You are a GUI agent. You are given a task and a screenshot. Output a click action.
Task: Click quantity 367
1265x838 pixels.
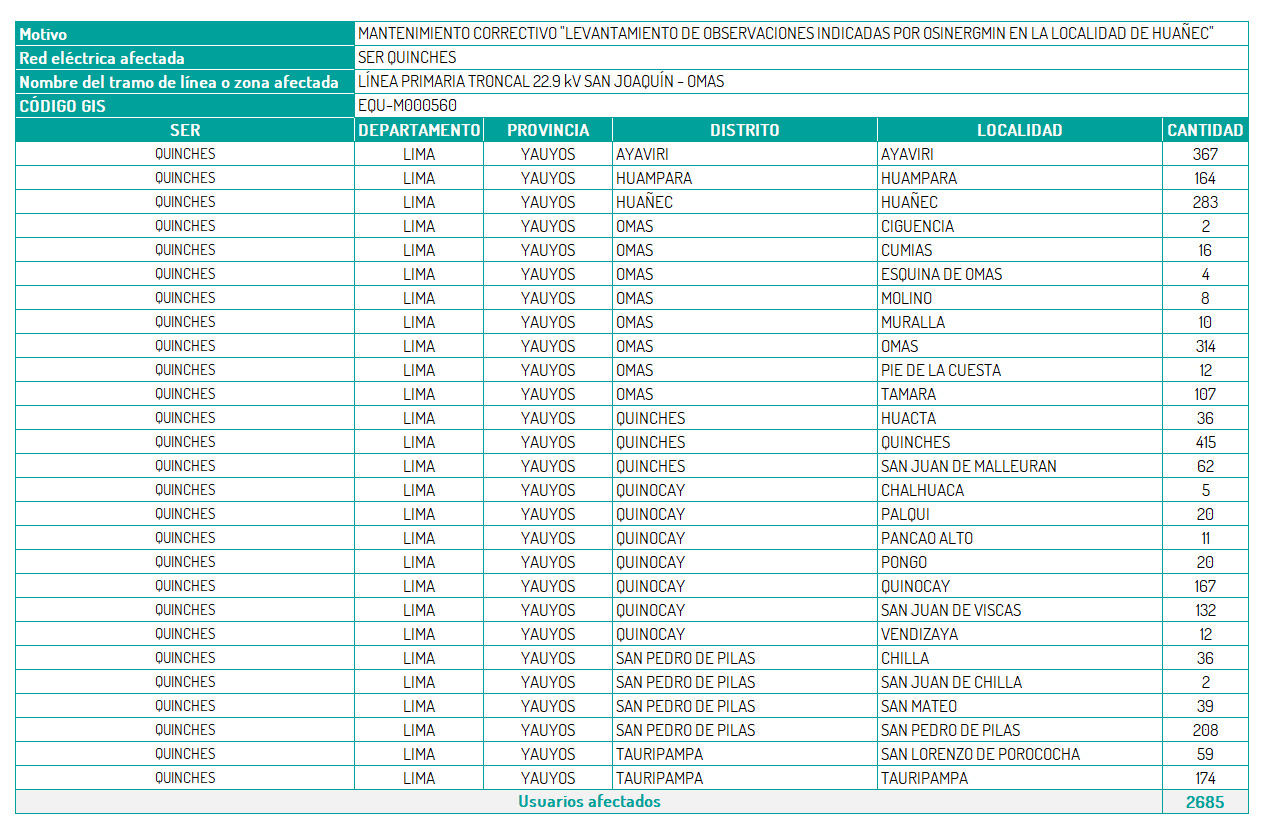(1205, 154)
